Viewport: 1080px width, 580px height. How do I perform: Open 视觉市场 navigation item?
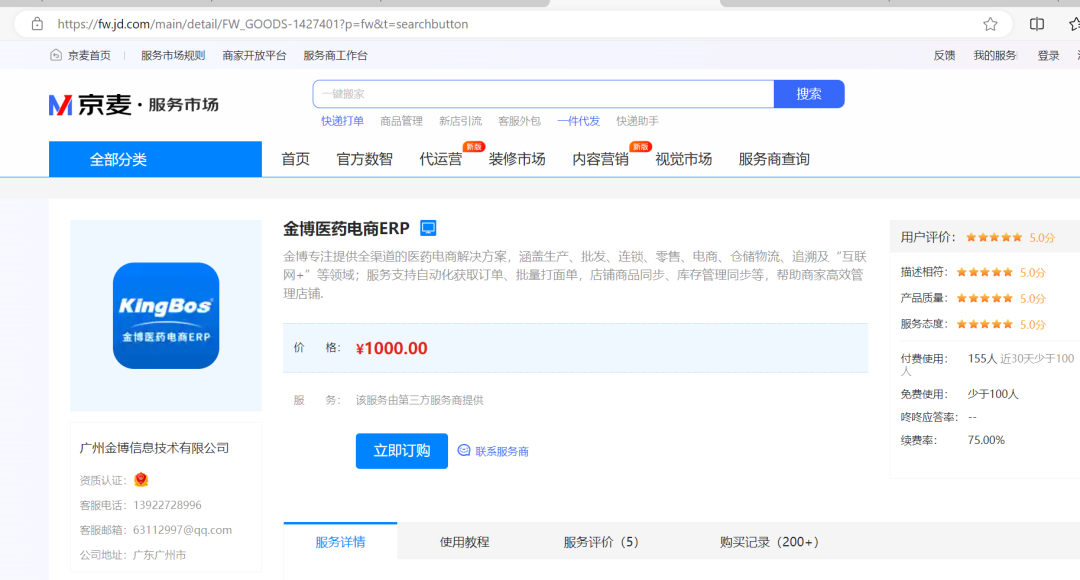click(683, 159)
